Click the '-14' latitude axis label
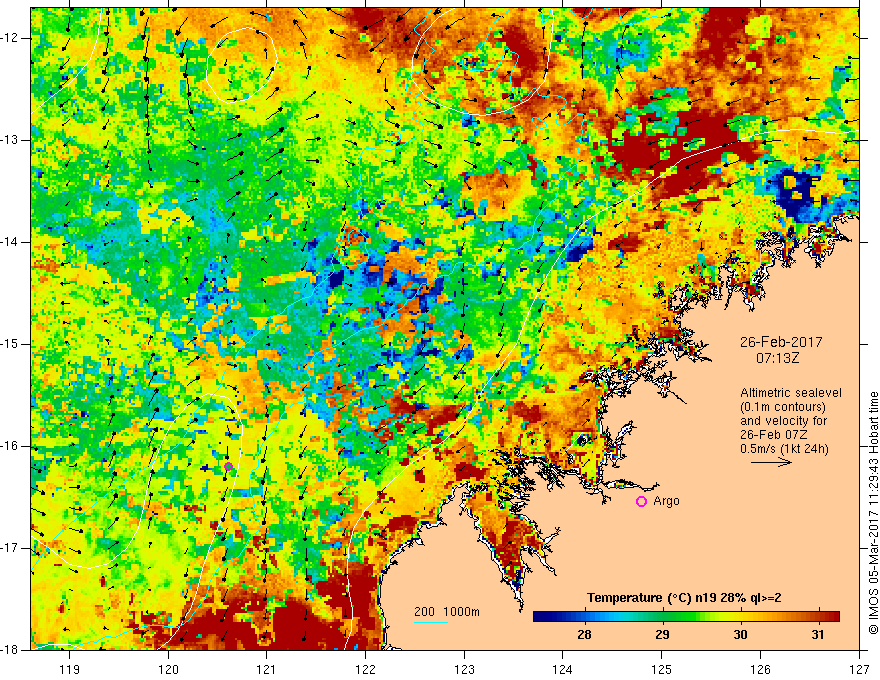 11,242
